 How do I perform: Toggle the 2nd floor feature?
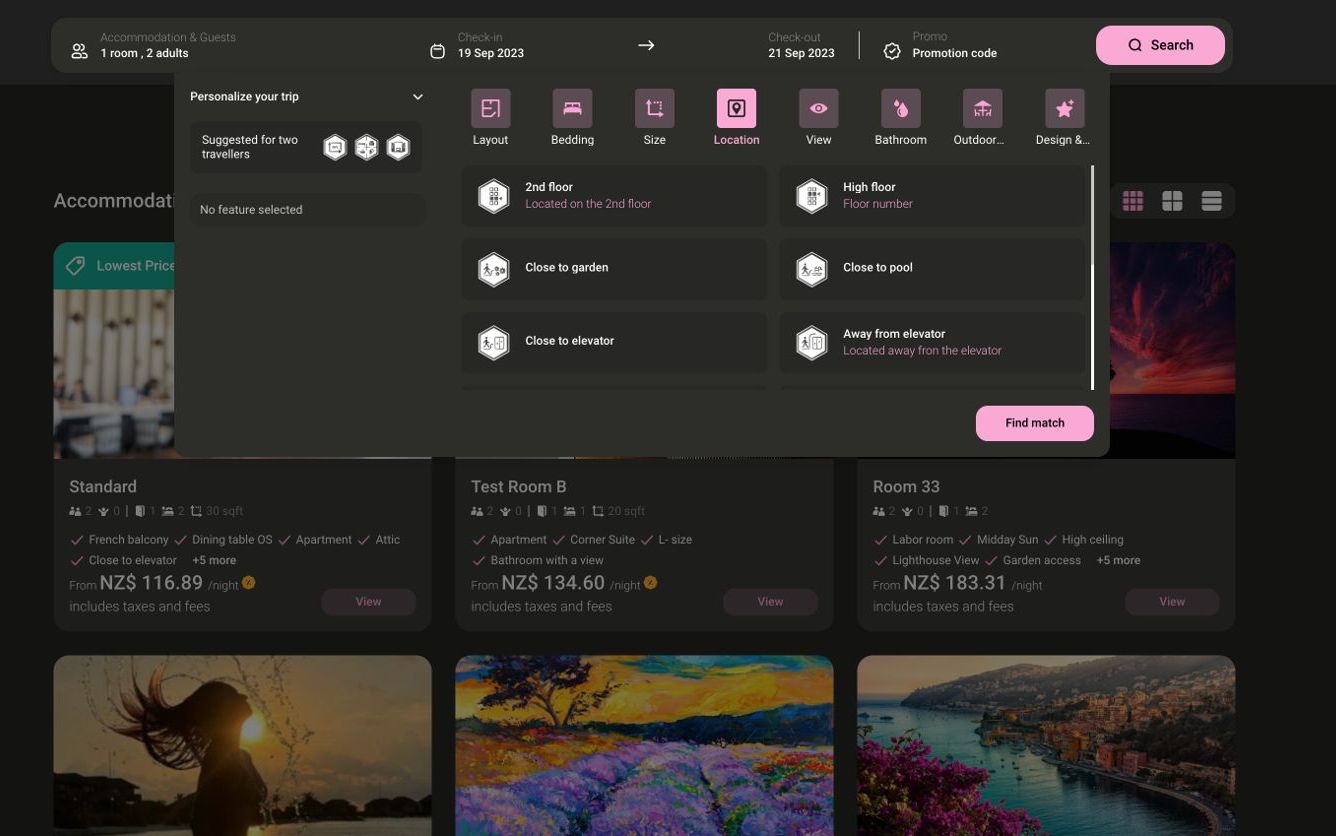(614, 196)
